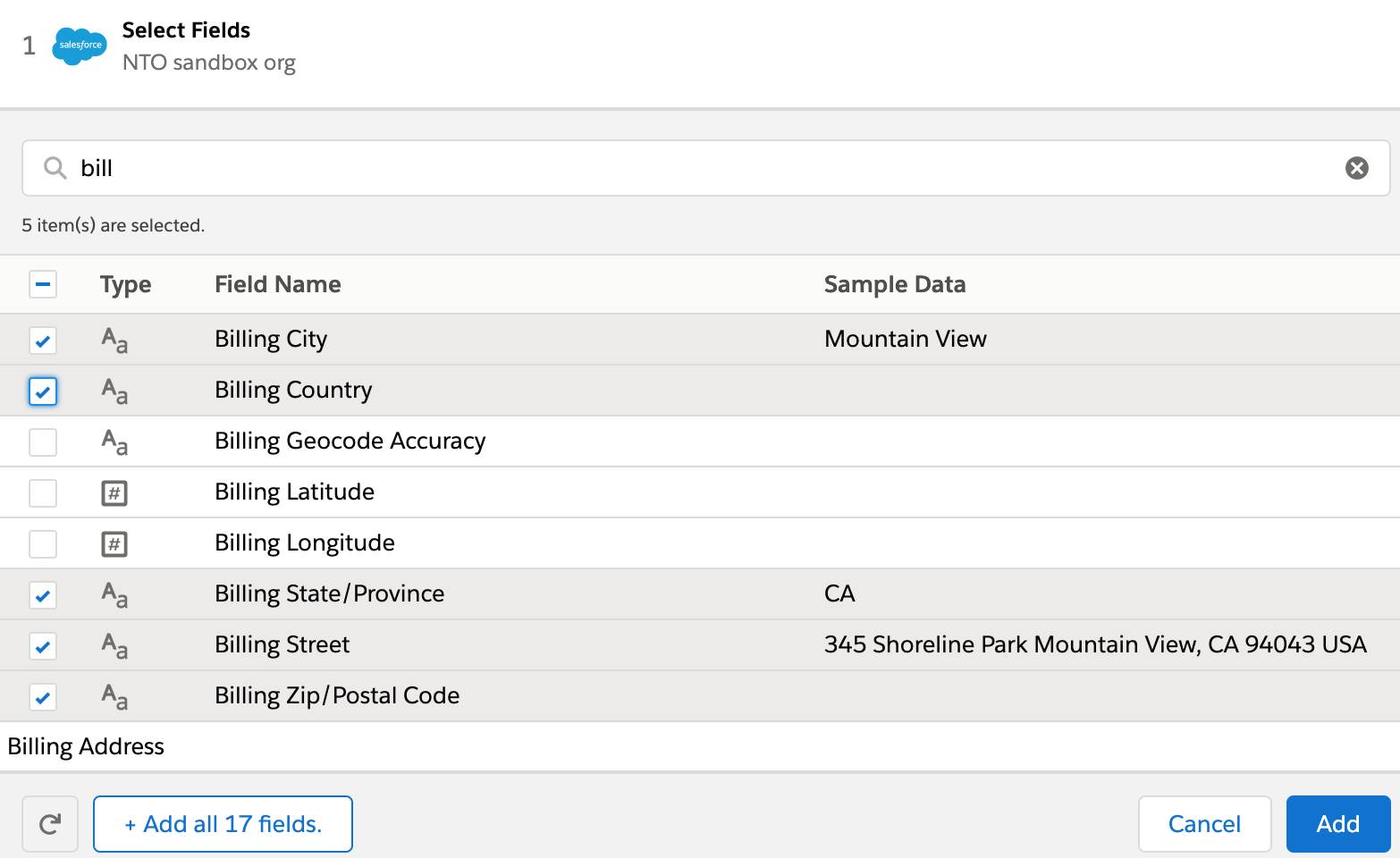
Task: Click the 'Billing Geocode Accuracy' field name
Action: point(350,442)
